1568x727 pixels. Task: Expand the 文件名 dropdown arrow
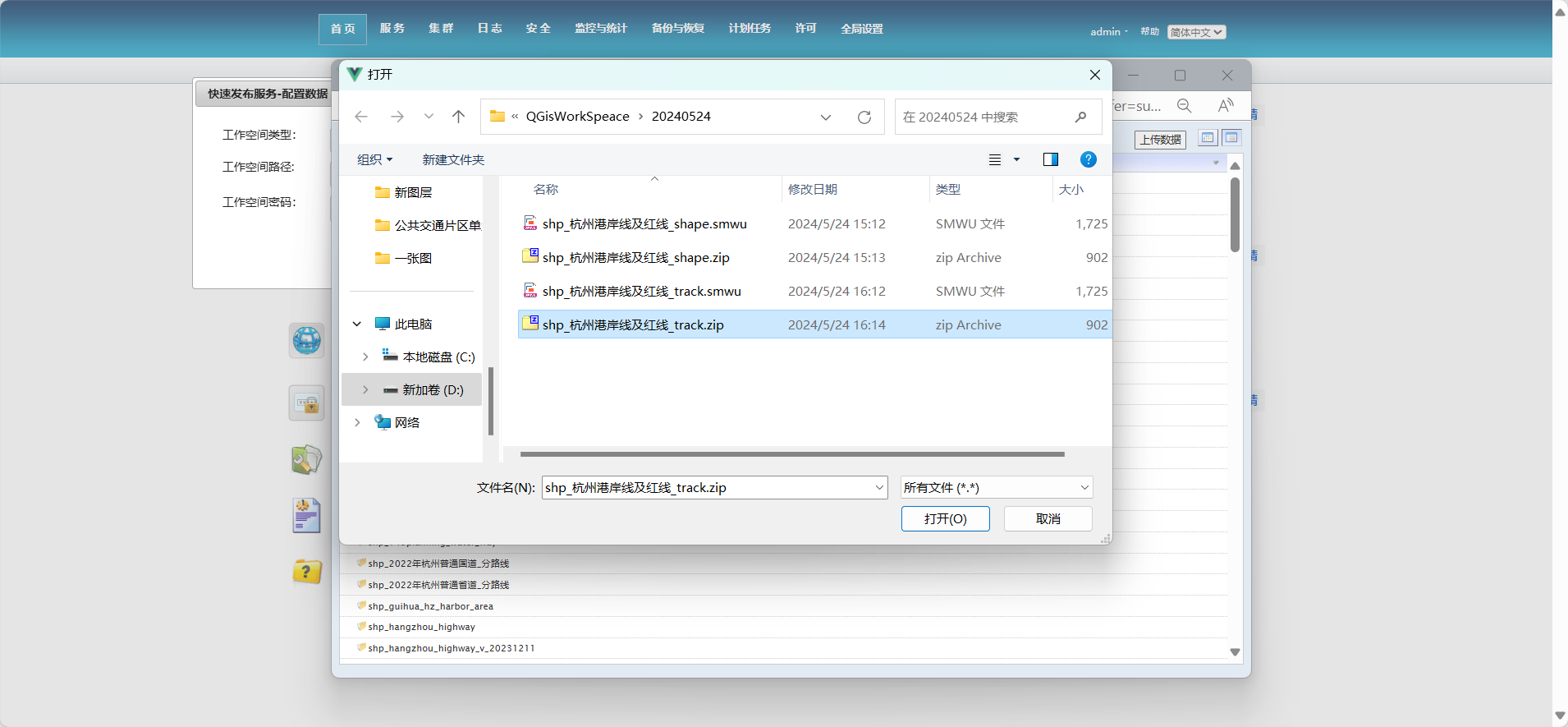click(879, 487)
